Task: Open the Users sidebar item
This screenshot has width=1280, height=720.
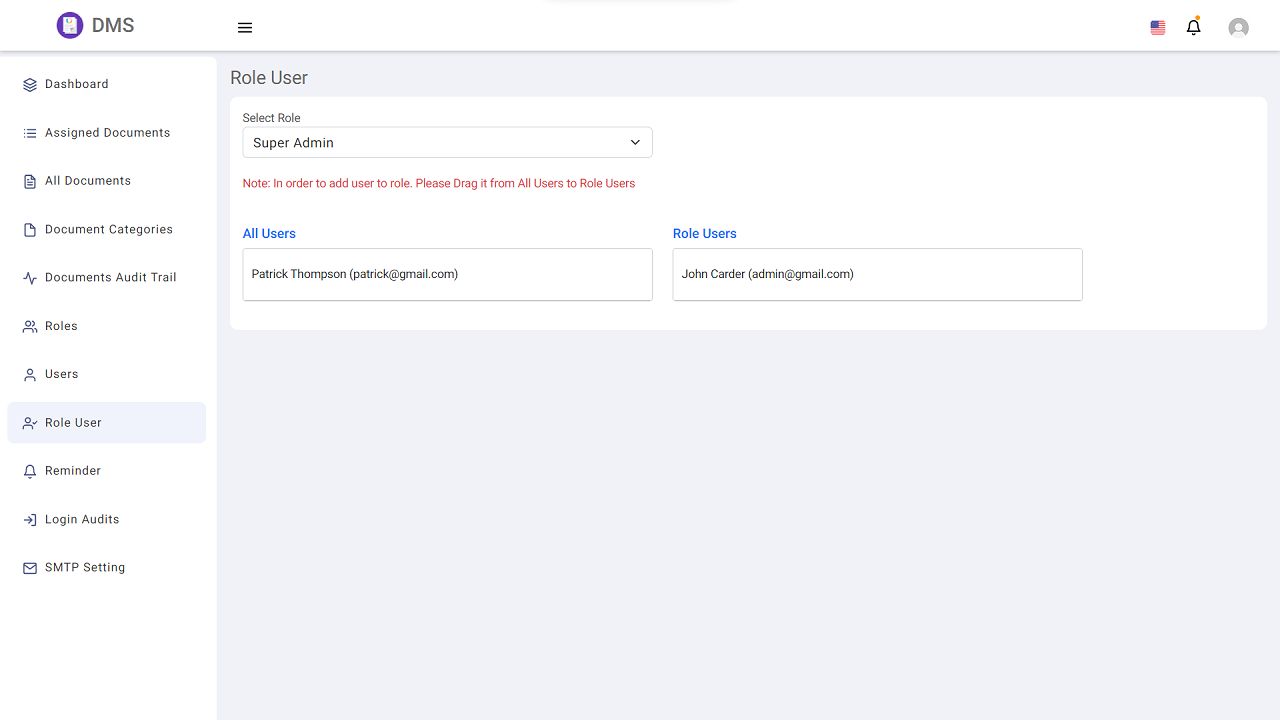Action: tap(61, 374)
